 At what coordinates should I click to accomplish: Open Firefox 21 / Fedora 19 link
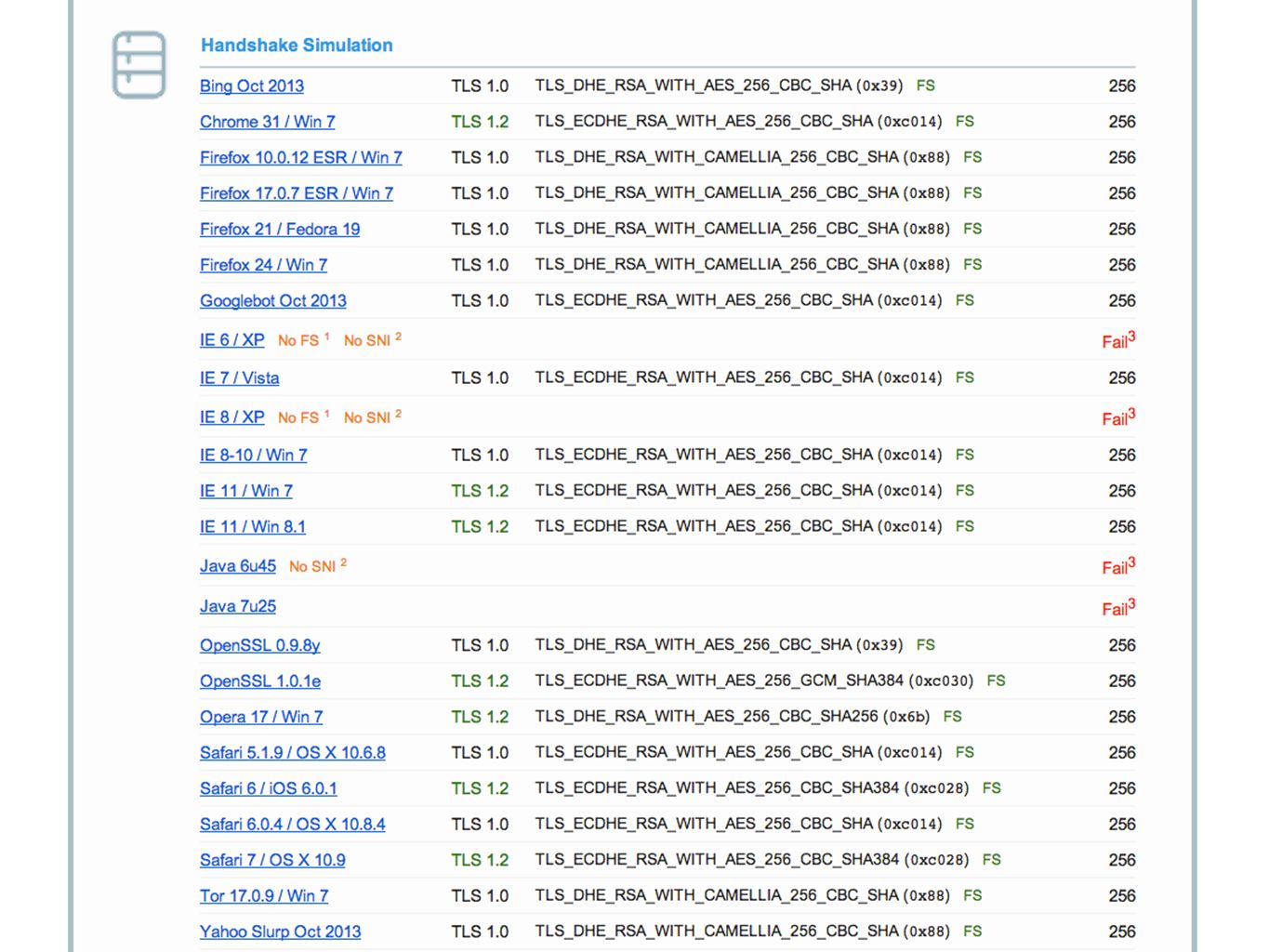280,229
